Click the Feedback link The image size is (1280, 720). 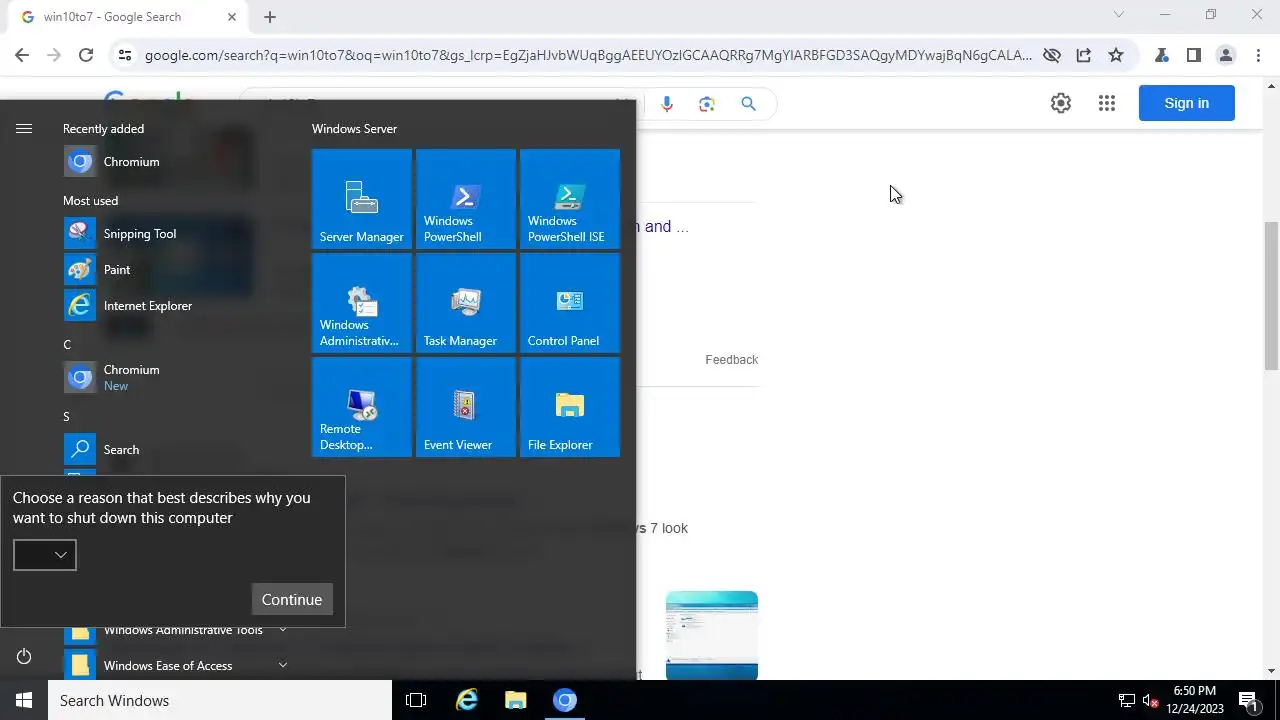[732, 360]
